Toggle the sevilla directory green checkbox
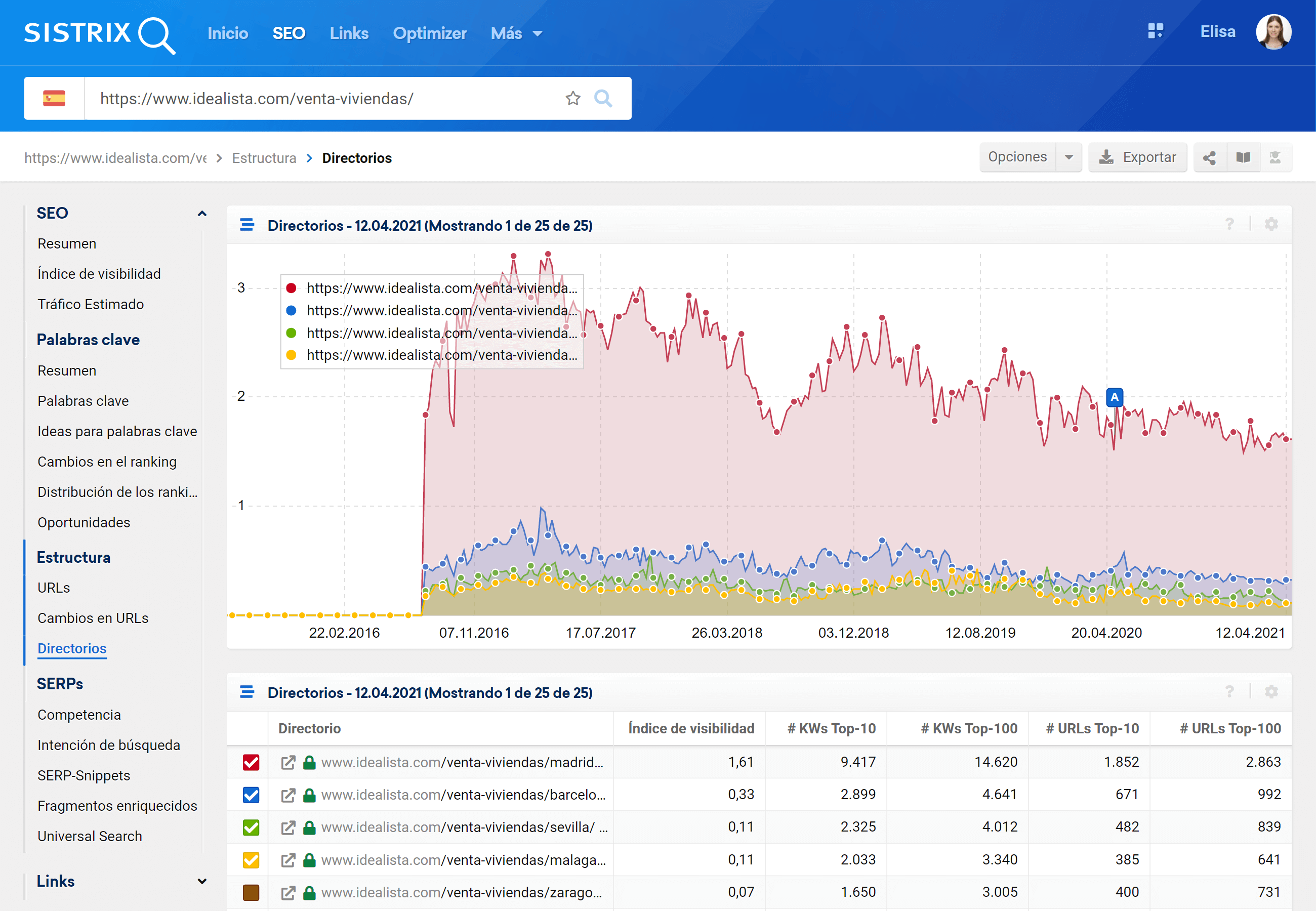This screenshot has width=1316, height=911. click(251, 827)
